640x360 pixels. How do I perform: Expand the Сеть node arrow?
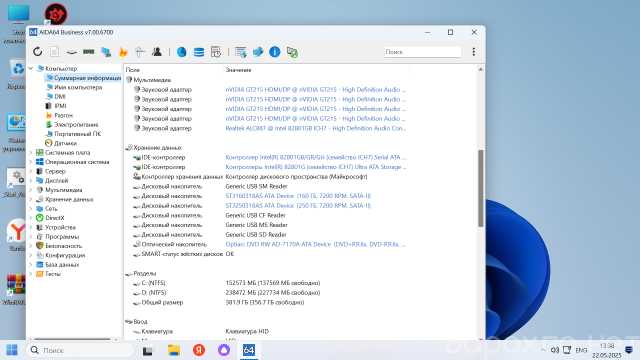pos(31,209)
